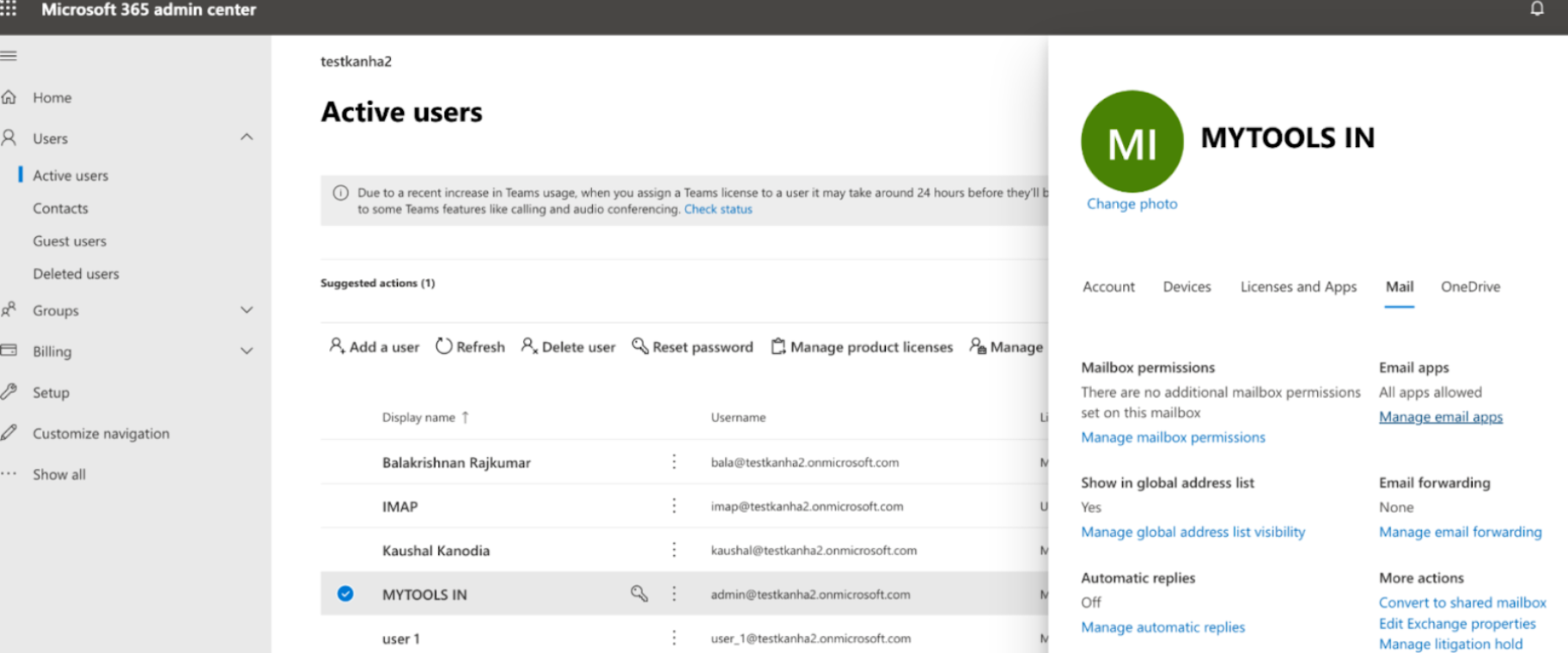Image resolution: width=1568 pixels, height=653 pixels.
Task: Open more actions for IMAP user
Action: click(674, 505)
